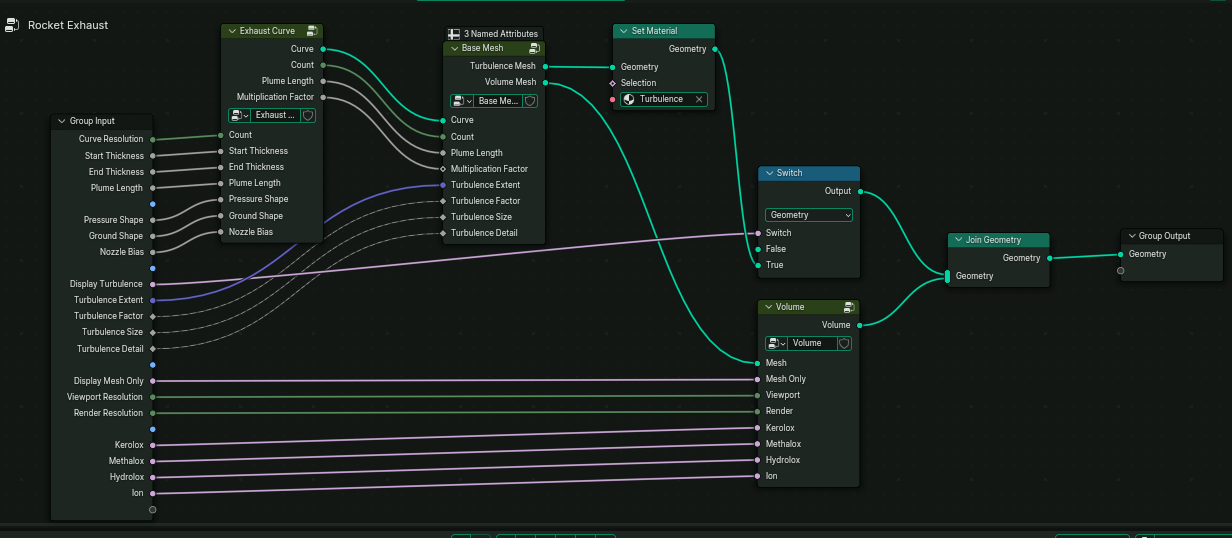
Task: Click the group icon on Volume node header
Action: pos(849,307)
